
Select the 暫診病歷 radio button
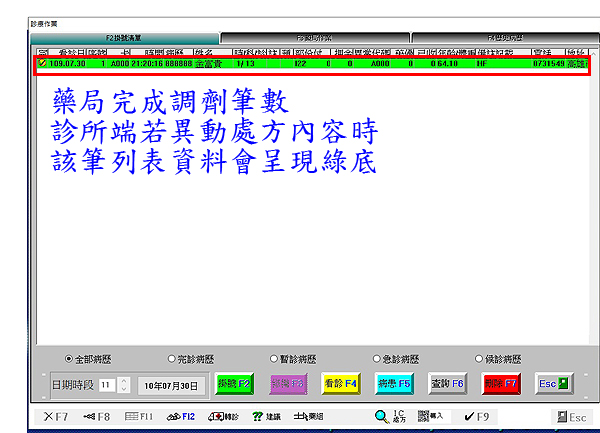(x=274, y=358)
